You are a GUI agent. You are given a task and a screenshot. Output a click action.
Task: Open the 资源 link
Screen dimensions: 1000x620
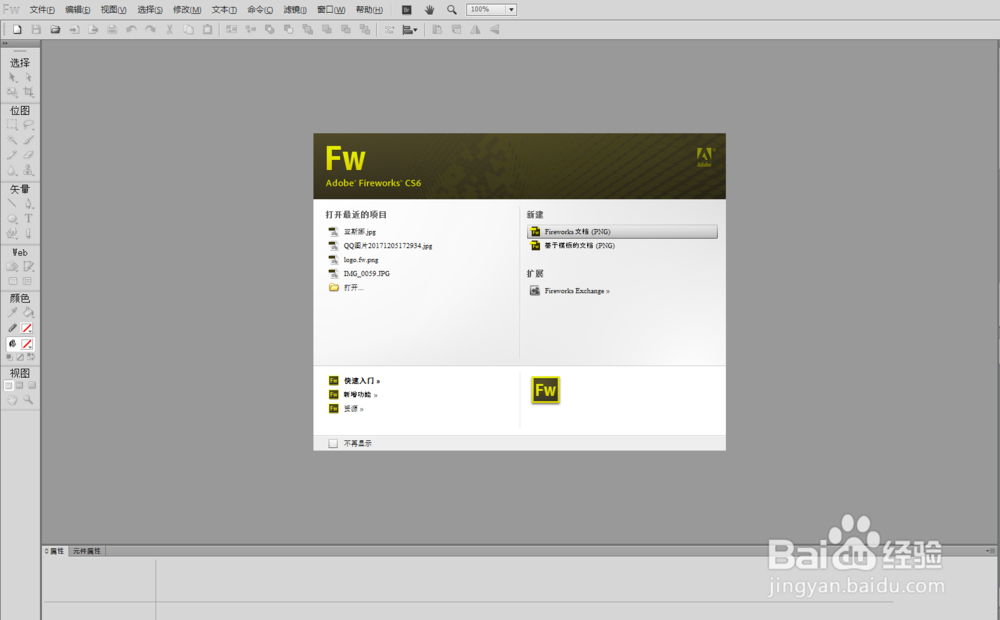click(x=346, y=409)
